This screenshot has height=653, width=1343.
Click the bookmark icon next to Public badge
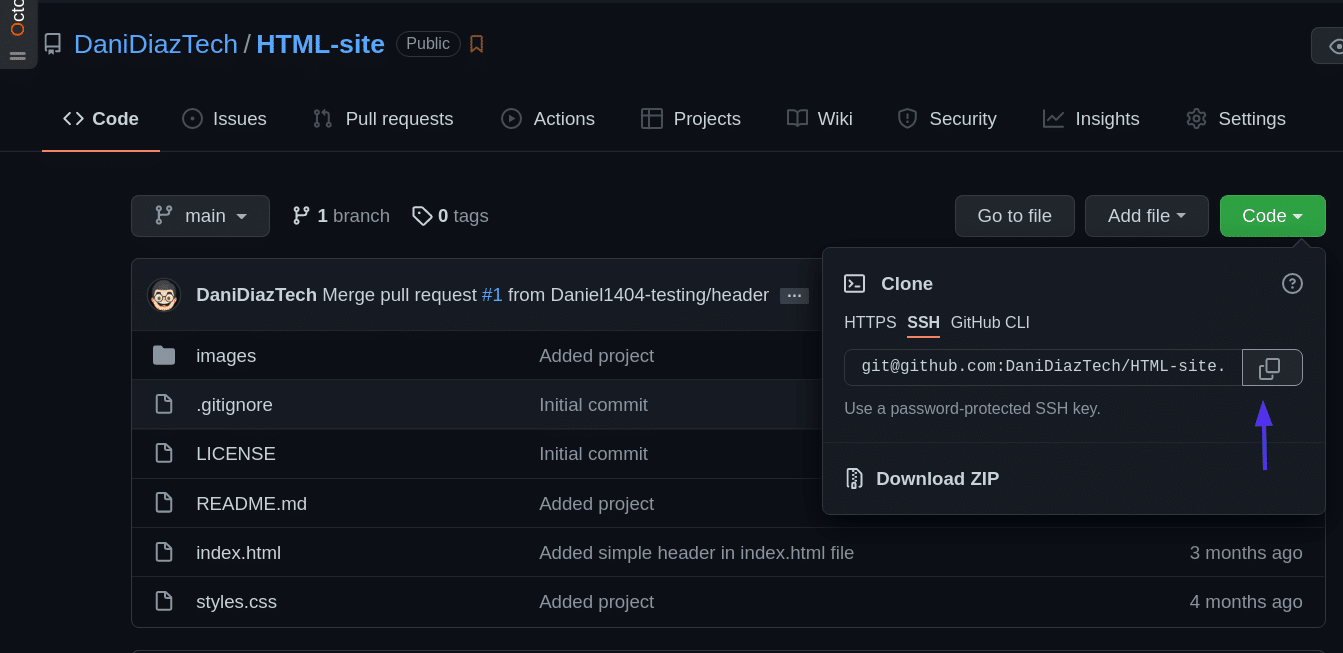pyautogui.click(x=476, y=43)
